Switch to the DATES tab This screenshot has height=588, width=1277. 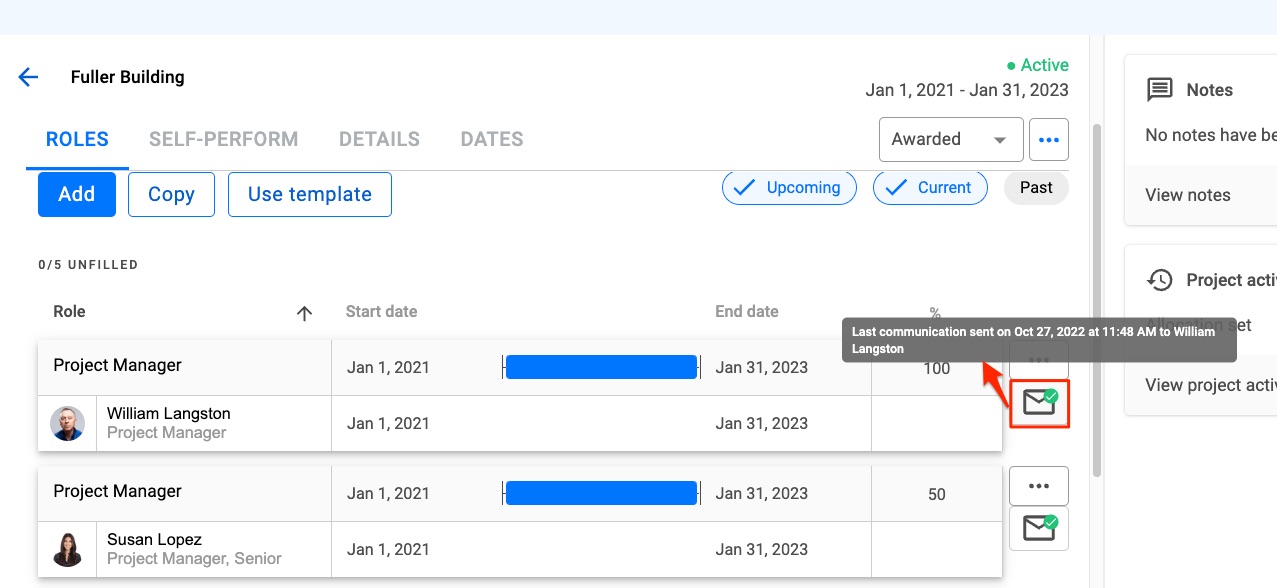pos(492,140)
